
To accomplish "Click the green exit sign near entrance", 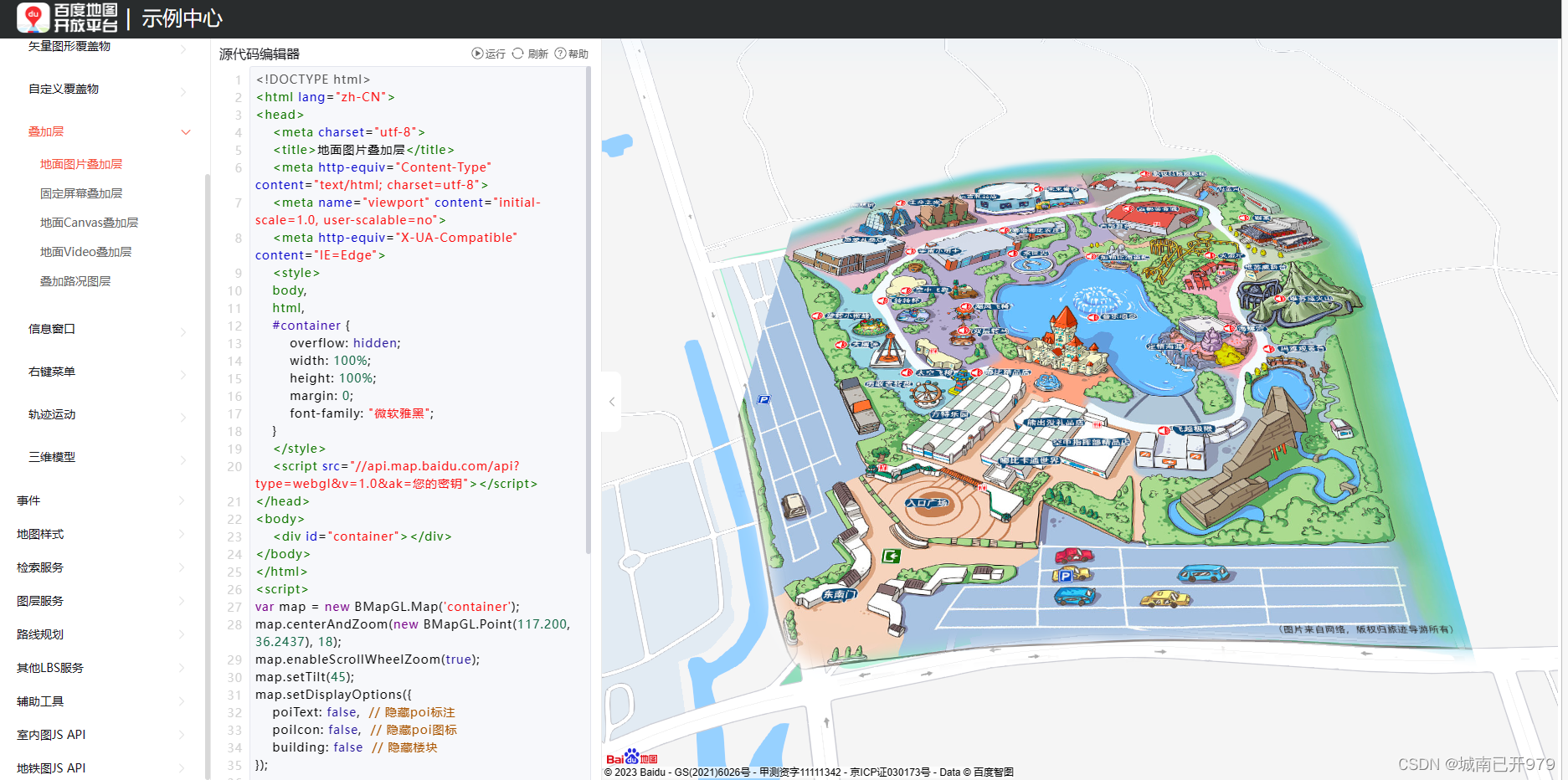I will 892,556.
